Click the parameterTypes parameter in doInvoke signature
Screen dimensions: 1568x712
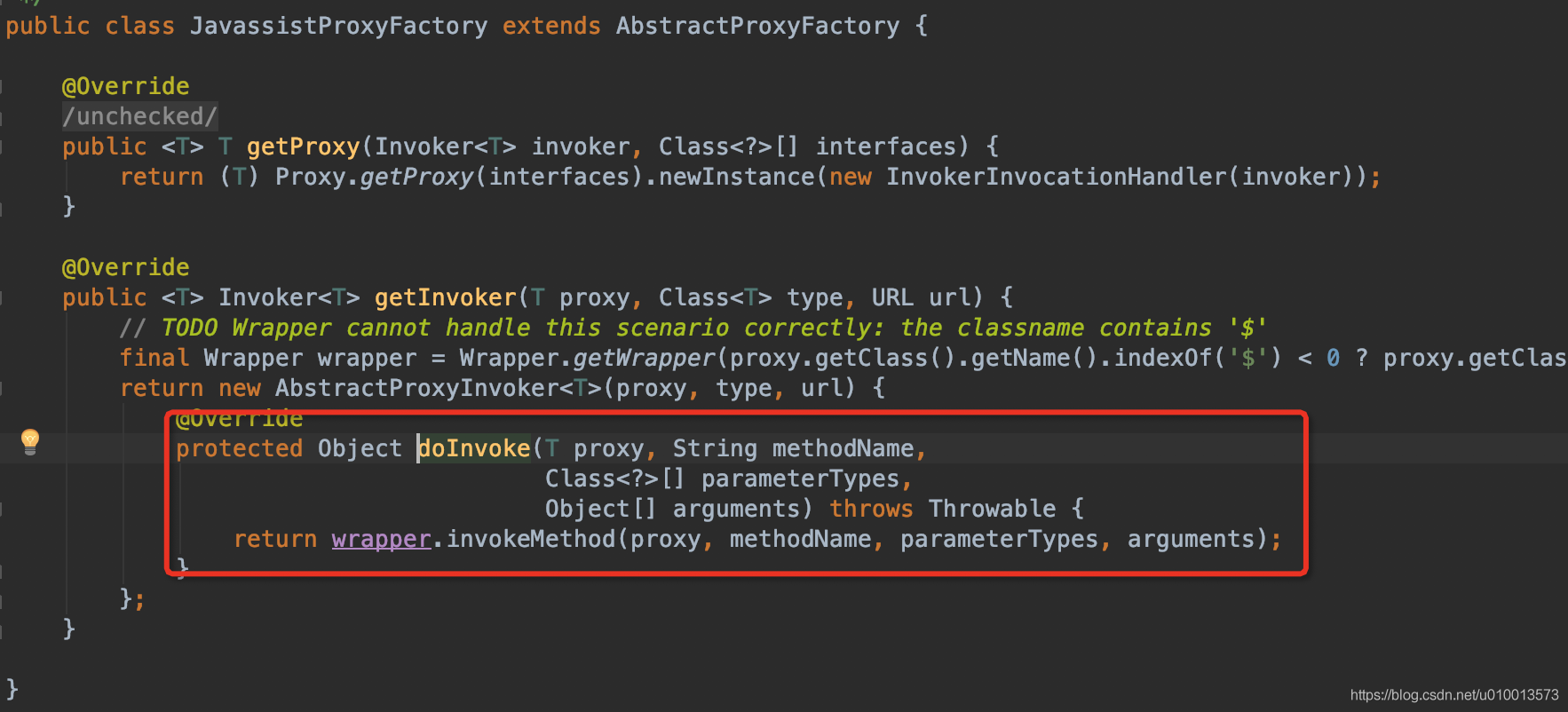(x=800, y=479)
